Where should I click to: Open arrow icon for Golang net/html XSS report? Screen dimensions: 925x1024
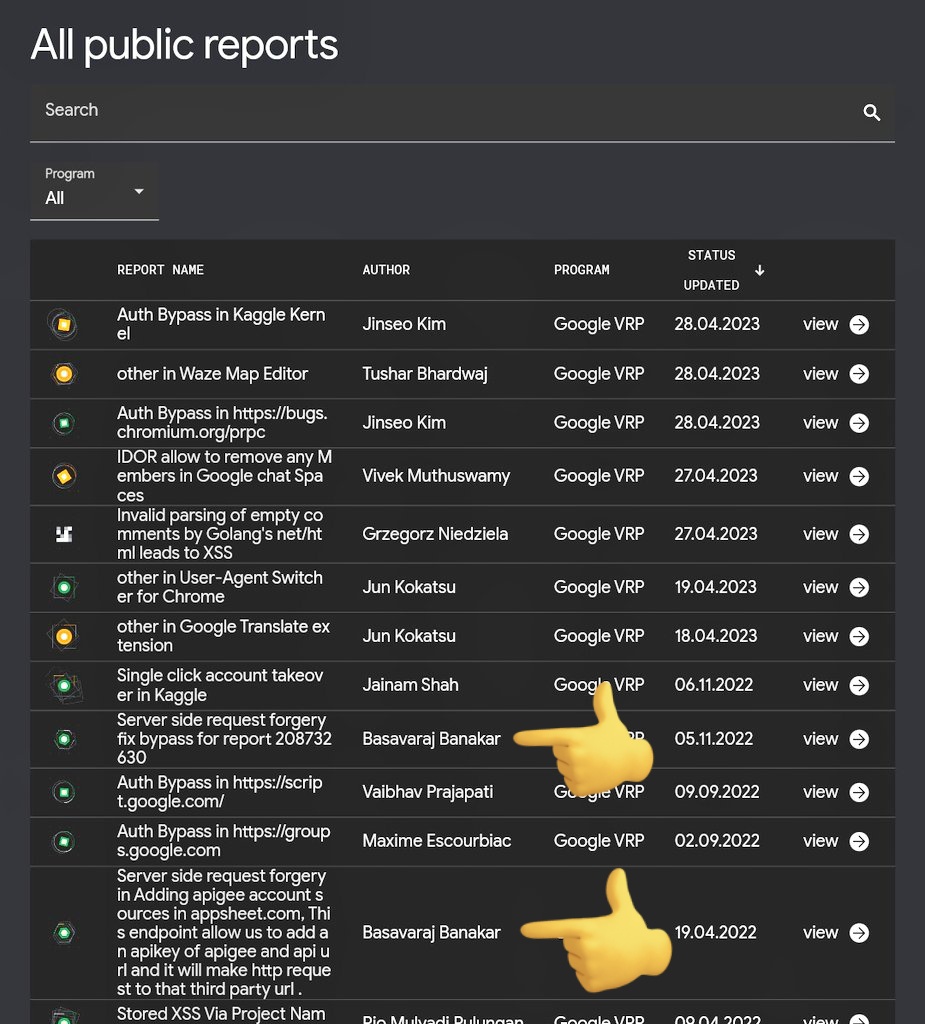pyautogui.click(x=859, y=534)
